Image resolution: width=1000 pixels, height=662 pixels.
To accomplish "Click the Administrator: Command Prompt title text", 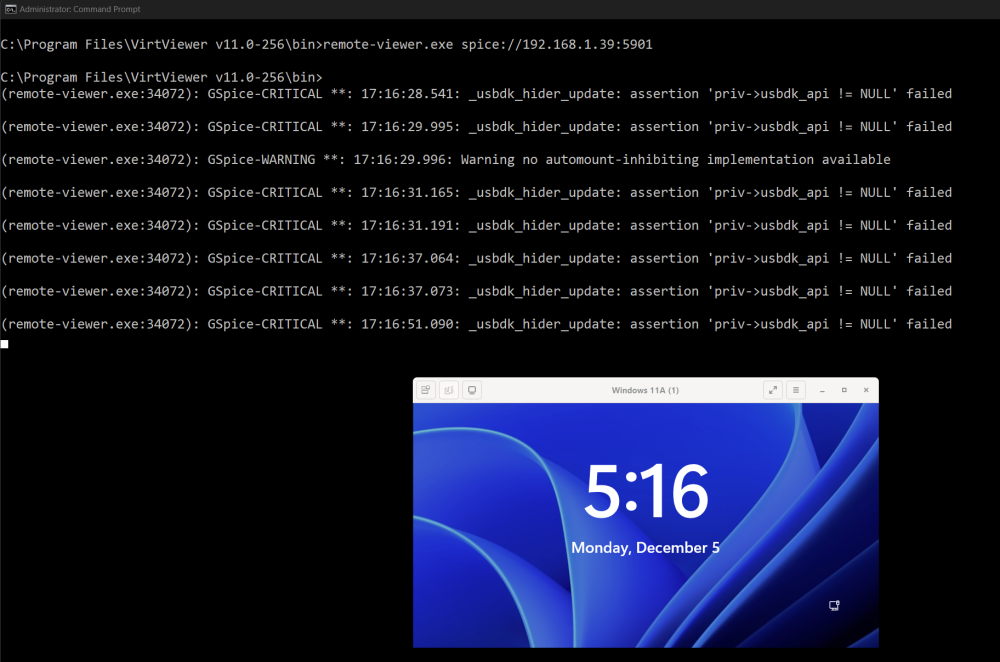I will tap(80, 9).
